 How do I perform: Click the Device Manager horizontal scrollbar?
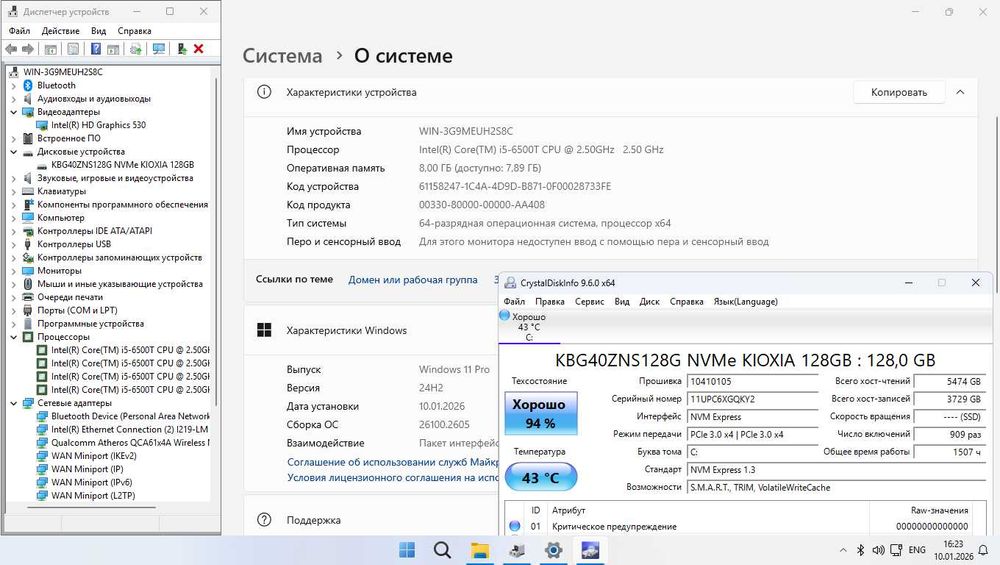point(92,508)
